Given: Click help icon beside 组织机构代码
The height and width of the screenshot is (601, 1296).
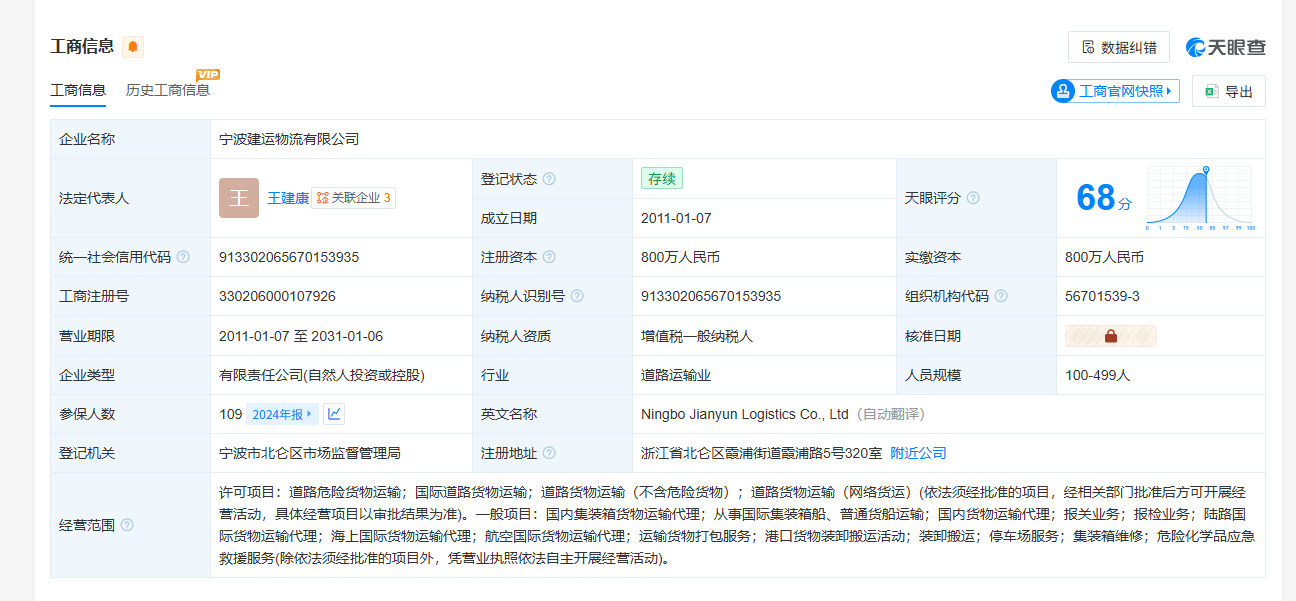Looking at the screenshot, I should tap(1001, 296).
